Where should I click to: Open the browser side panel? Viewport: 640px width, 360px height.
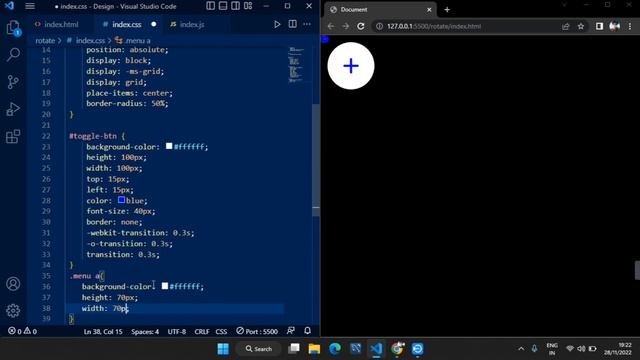599,26
